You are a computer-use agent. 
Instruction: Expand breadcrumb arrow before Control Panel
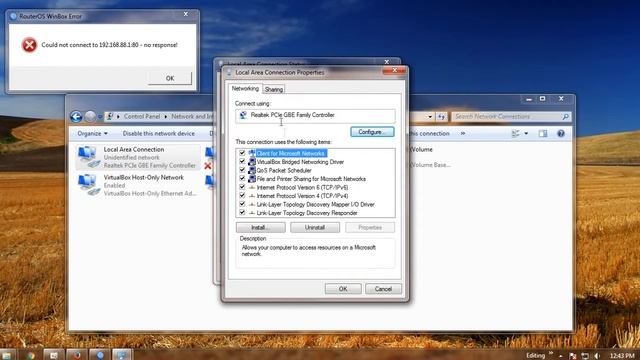point(118,117)
